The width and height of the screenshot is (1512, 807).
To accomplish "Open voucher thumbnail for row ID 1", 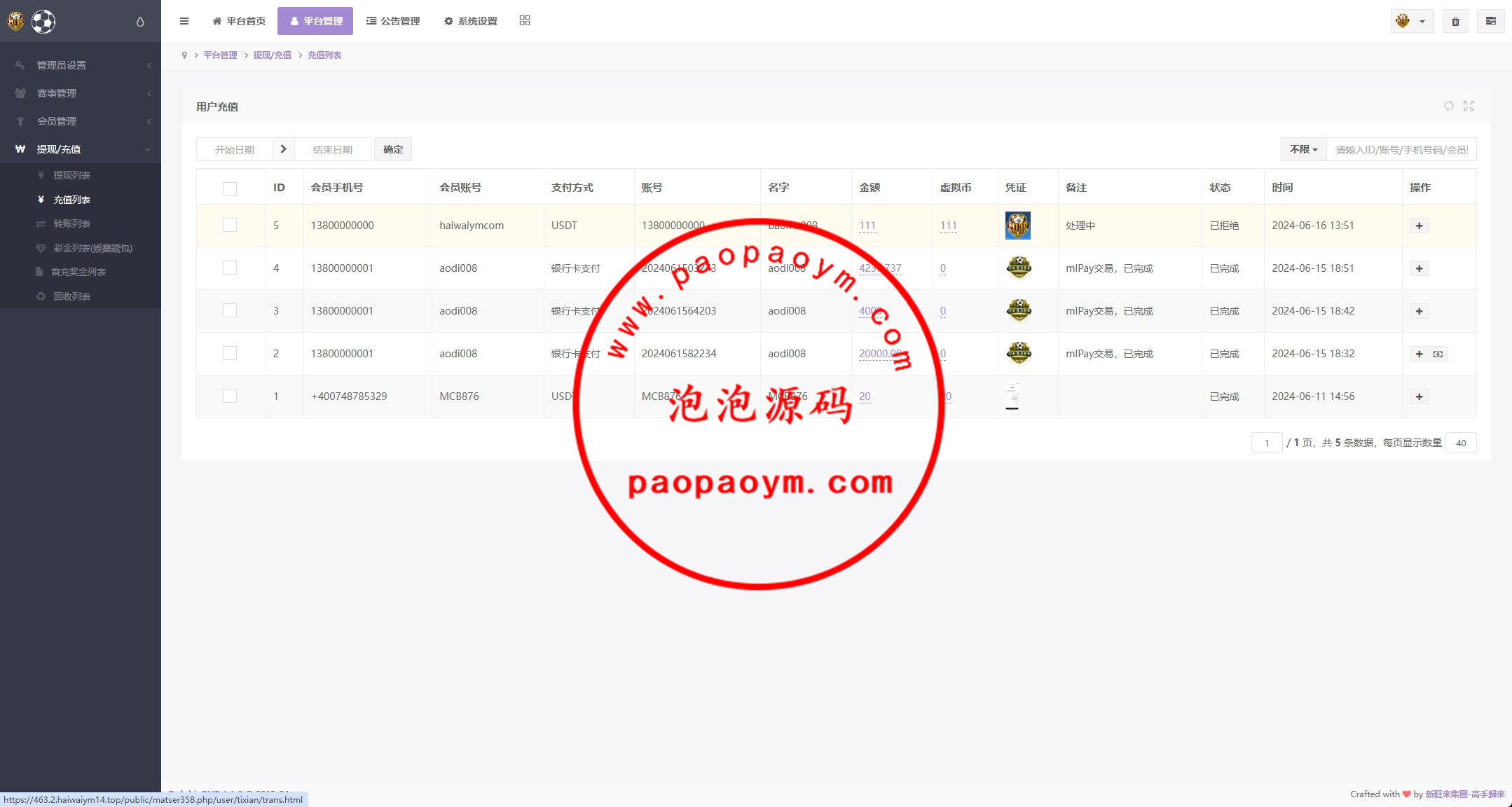I will point(1012,396).
